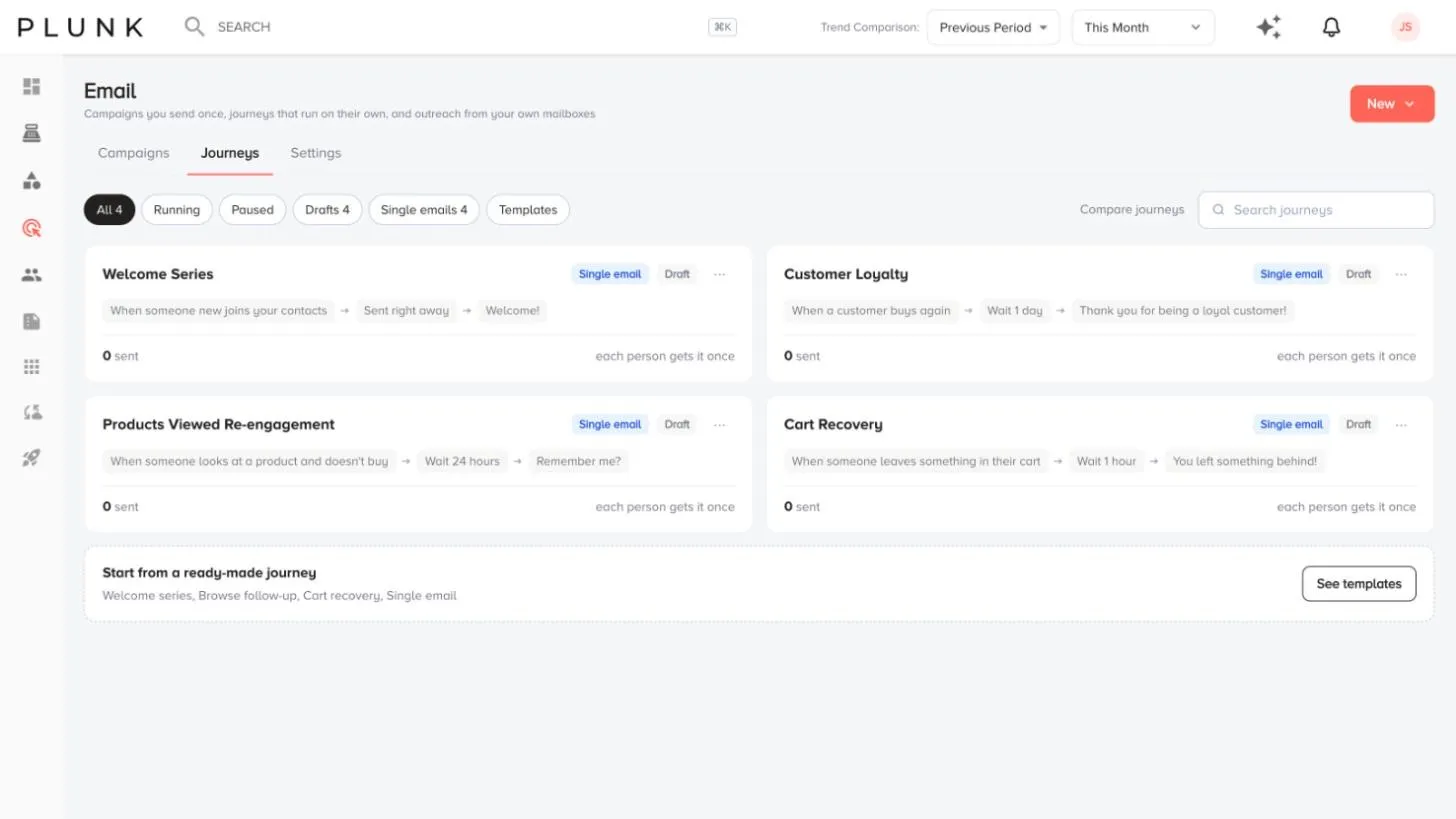
Task: Open the Previous Period trend dropdown
Action: (x=993, y=27)
